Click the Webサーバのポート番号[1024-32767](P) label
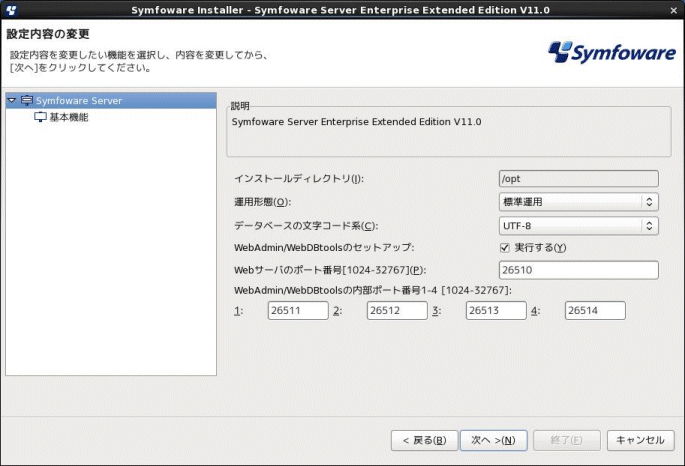685x466 pixels. point(330,270)
